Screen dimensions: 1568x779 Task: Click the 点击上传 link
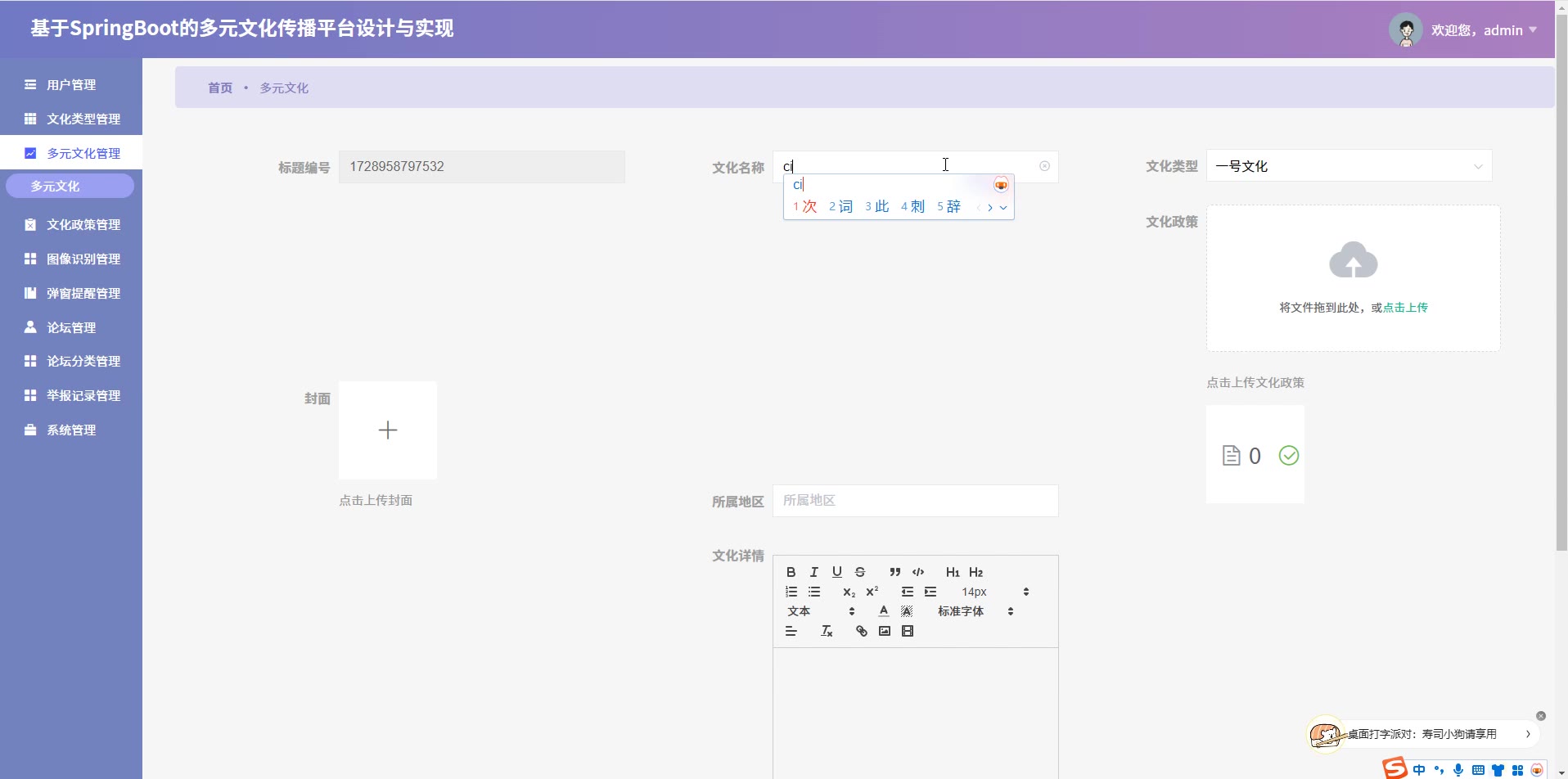coord(1405,308)
